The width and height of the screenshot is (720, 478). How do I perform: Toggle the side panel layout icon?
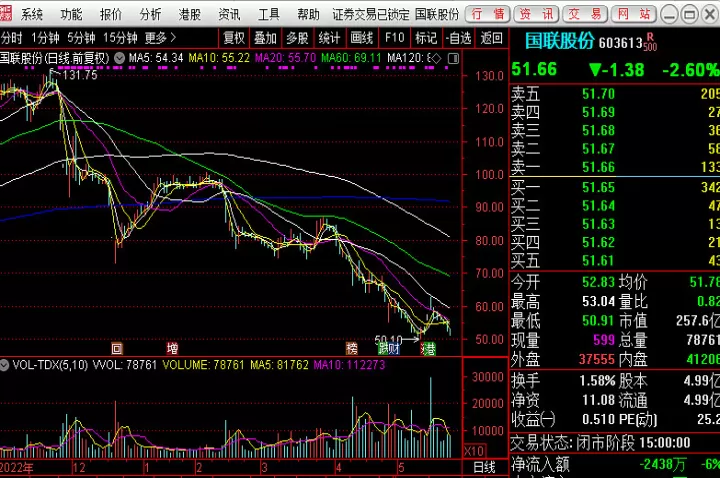pos(453,58)
